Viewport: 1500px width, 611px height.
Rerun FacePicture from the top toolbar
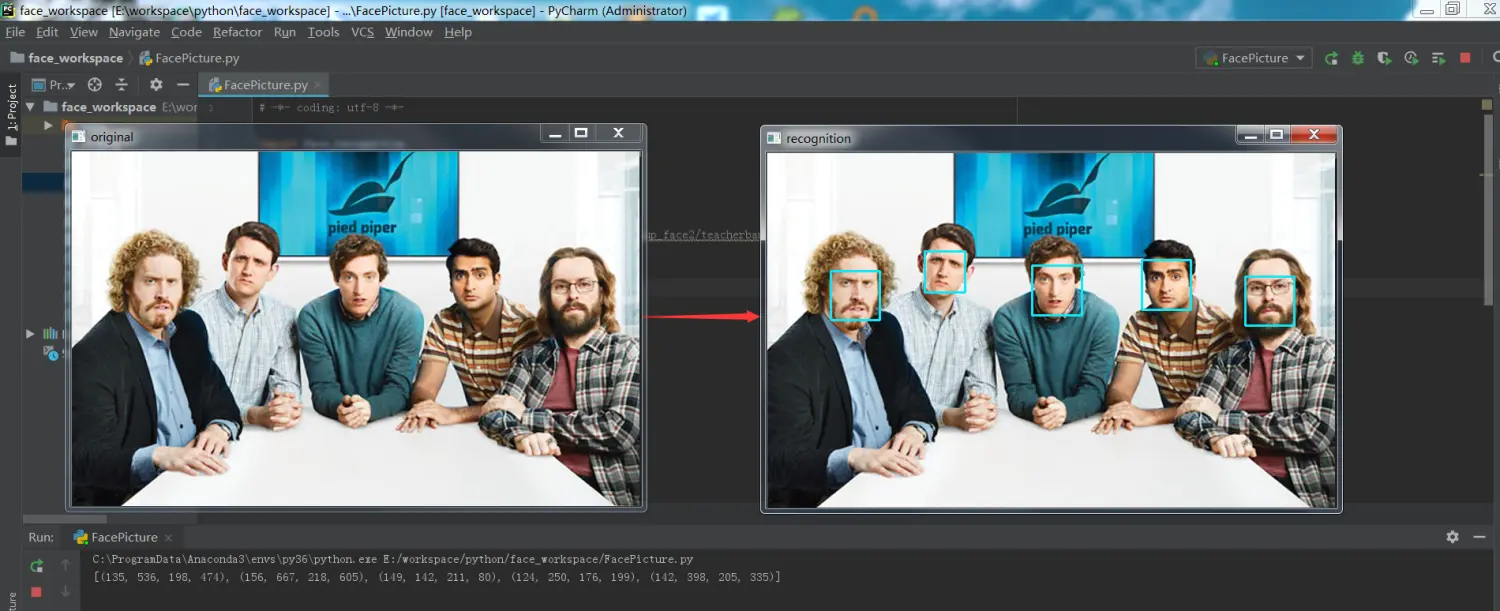point(1331,58)
